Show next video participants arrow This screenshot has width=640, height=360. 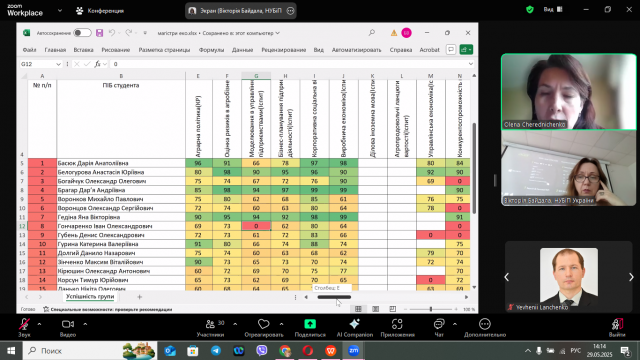click(x=631, y=277)
